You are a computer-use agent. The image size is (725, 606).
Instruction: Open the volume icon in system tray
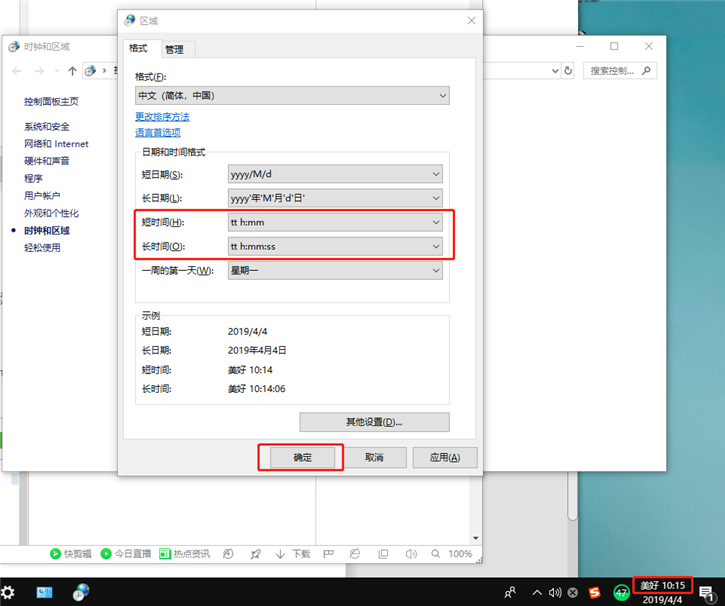555,592
